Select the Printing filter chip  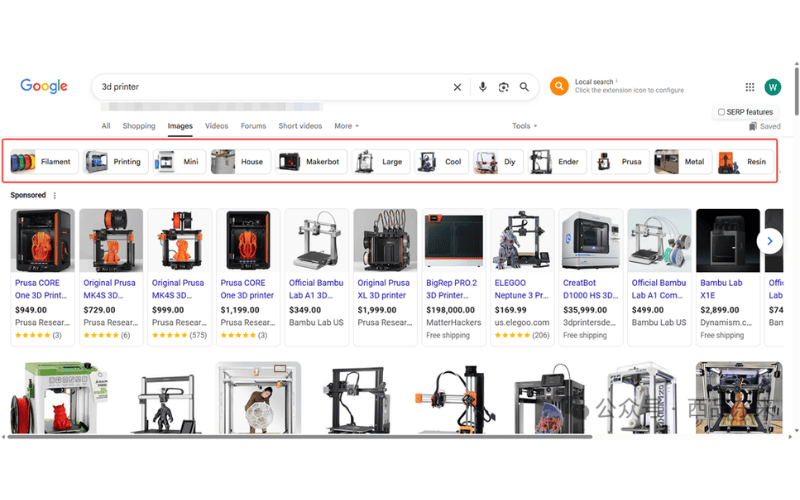click(116, 162)
